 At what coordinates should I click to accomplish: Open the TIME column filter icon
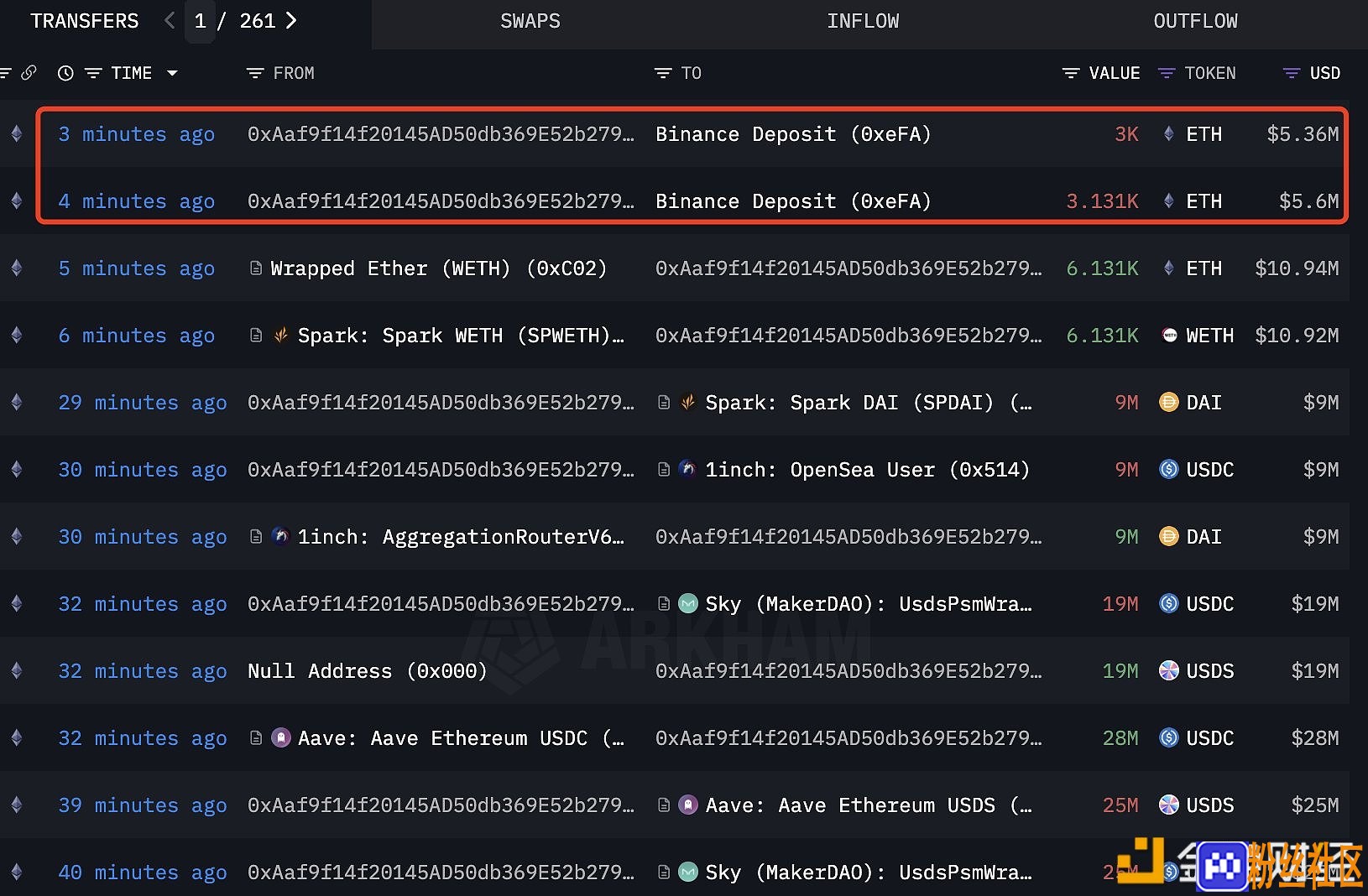click(93, 73)
